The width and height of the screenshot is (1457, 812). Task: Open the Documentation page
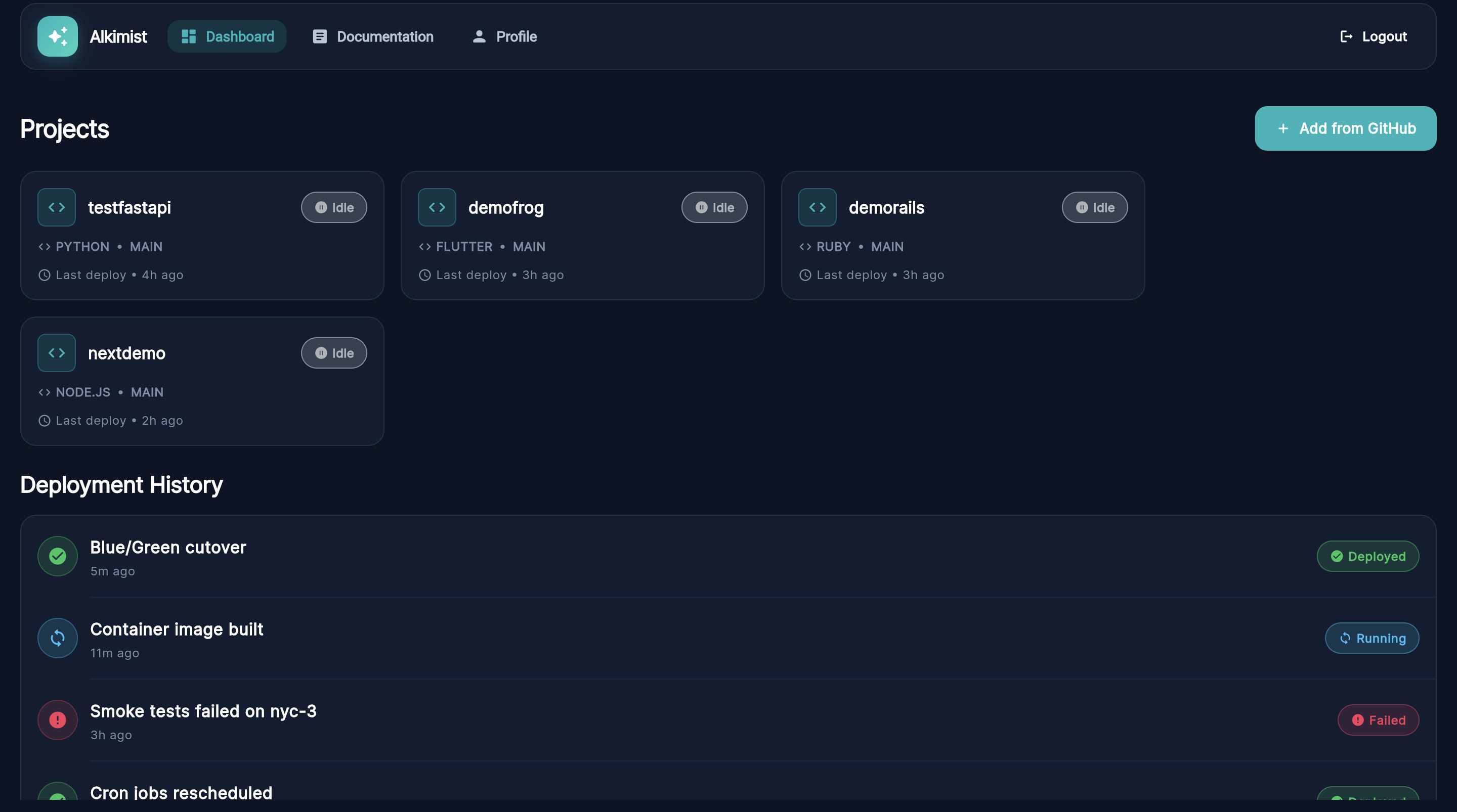373,36
